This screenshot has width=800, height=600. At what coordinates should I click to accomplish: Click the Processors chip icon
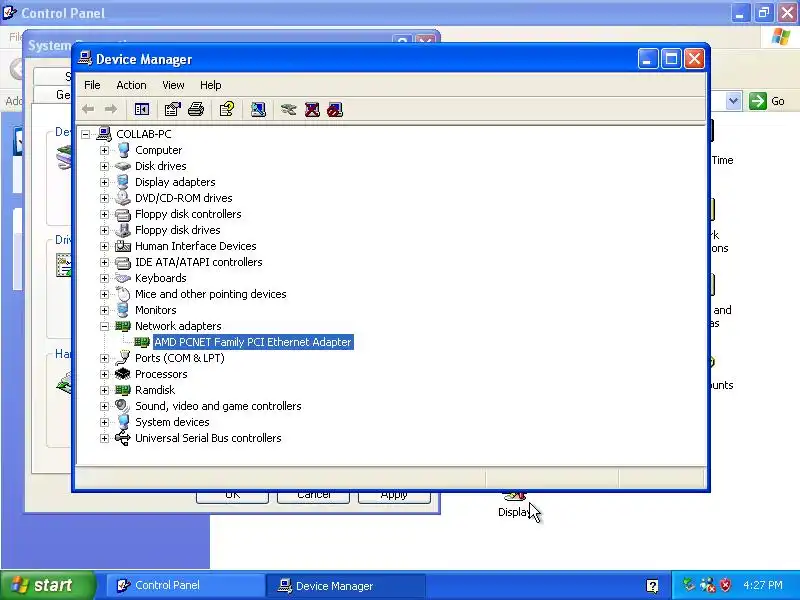[123, 374]
